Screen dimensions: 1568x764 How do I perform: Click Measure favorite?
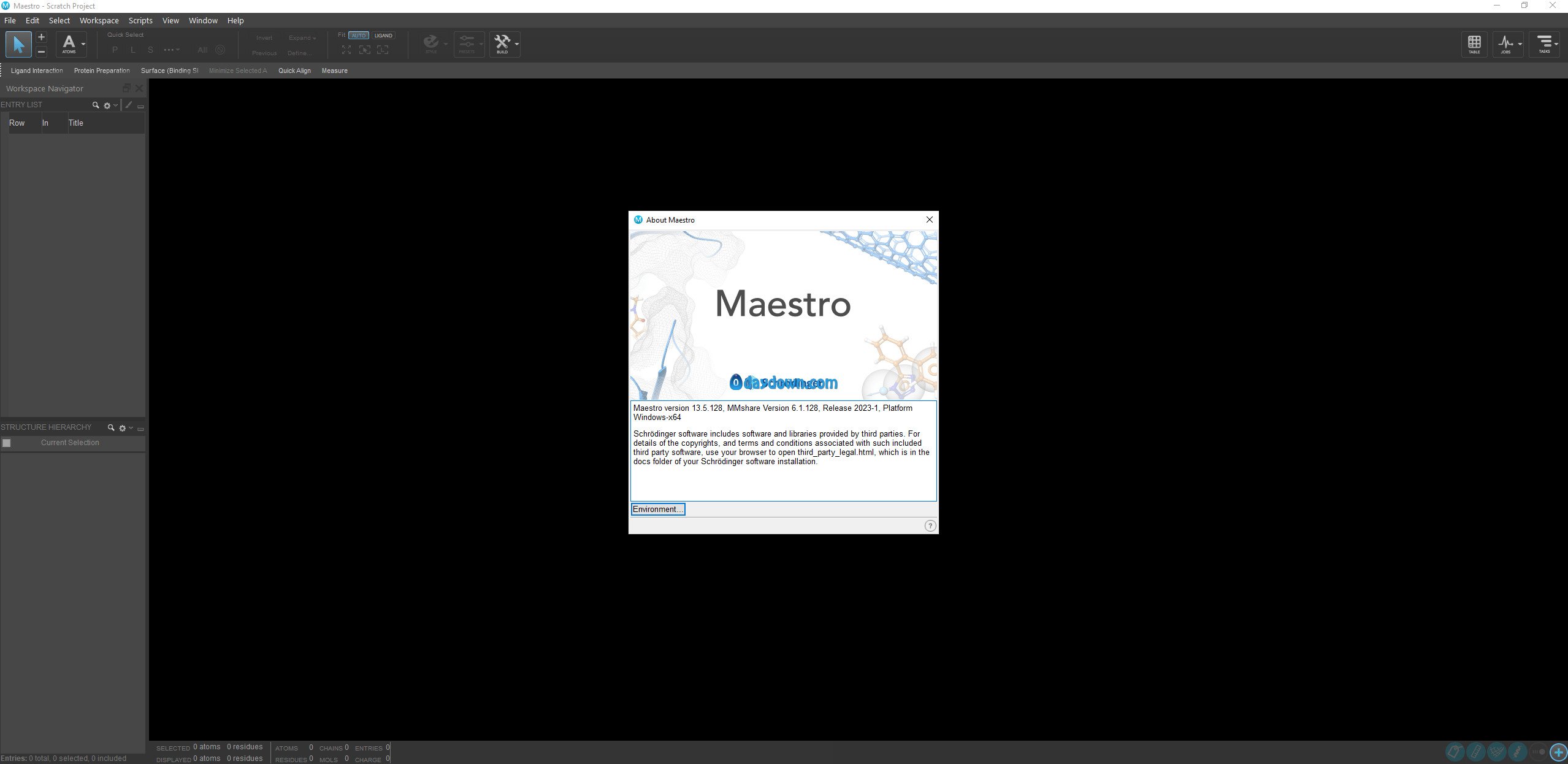coord(335,71)
